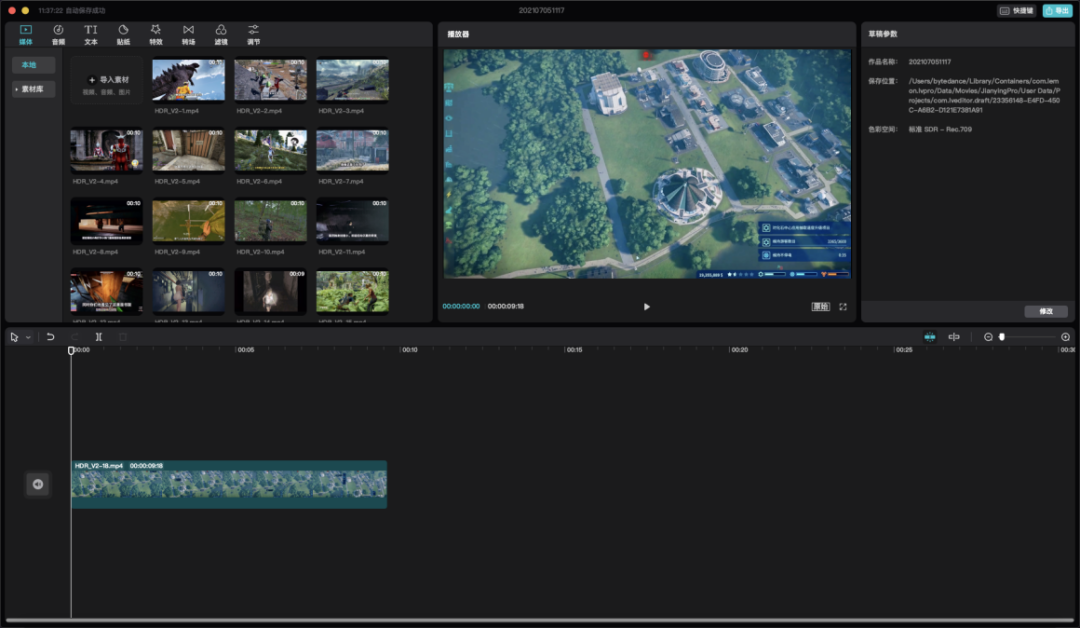Viewport: 1080px width, 628px height.
Task: Click the project title 20210705117
Action: point(541,10)
